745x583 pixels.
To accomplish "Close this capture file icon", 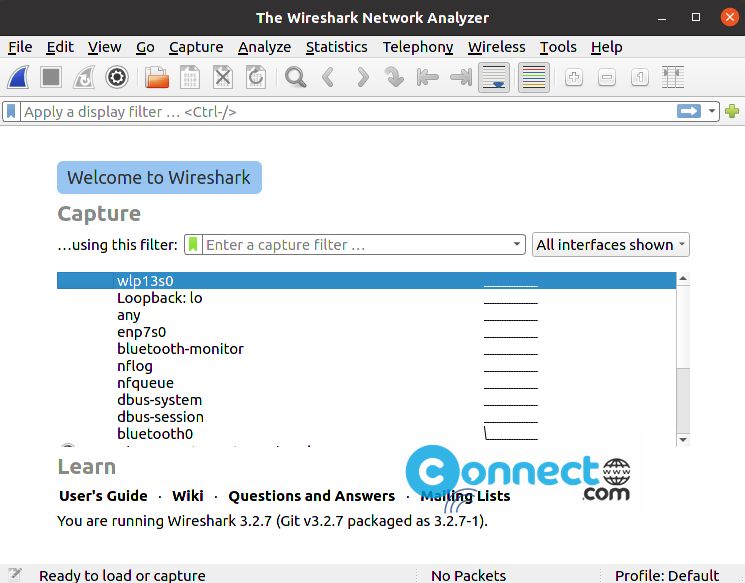I will pyautogui.click(x=223, y=77).
